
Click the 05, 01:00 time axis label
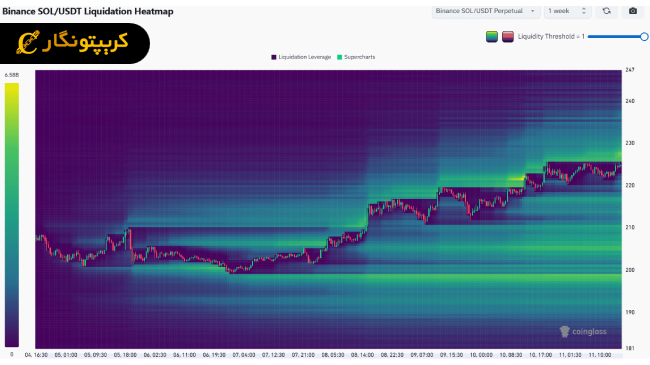pyautogui.click(x=66, y=355)
